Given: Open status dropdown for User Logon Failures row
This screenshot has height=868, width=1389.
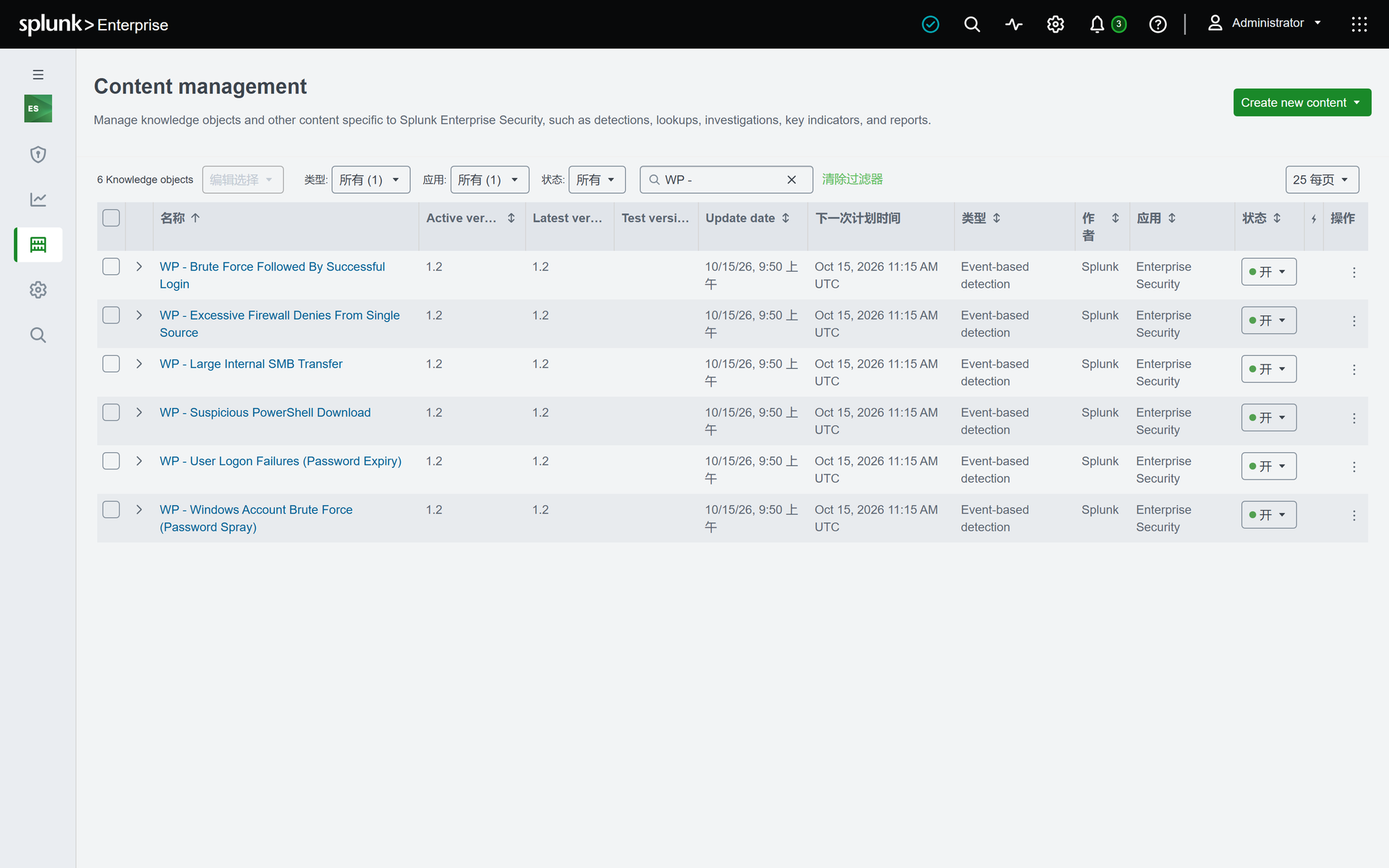Looking at the screenshot, I should coord(1268,467).
